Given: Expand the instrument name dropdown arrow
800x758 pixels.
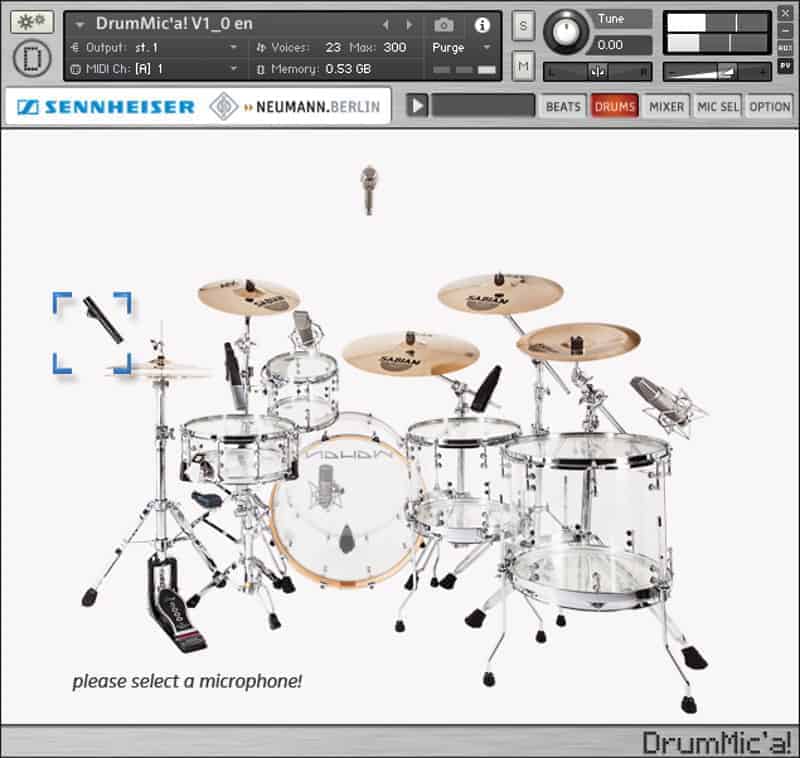Looking at the screenshot, I should 80,25.
